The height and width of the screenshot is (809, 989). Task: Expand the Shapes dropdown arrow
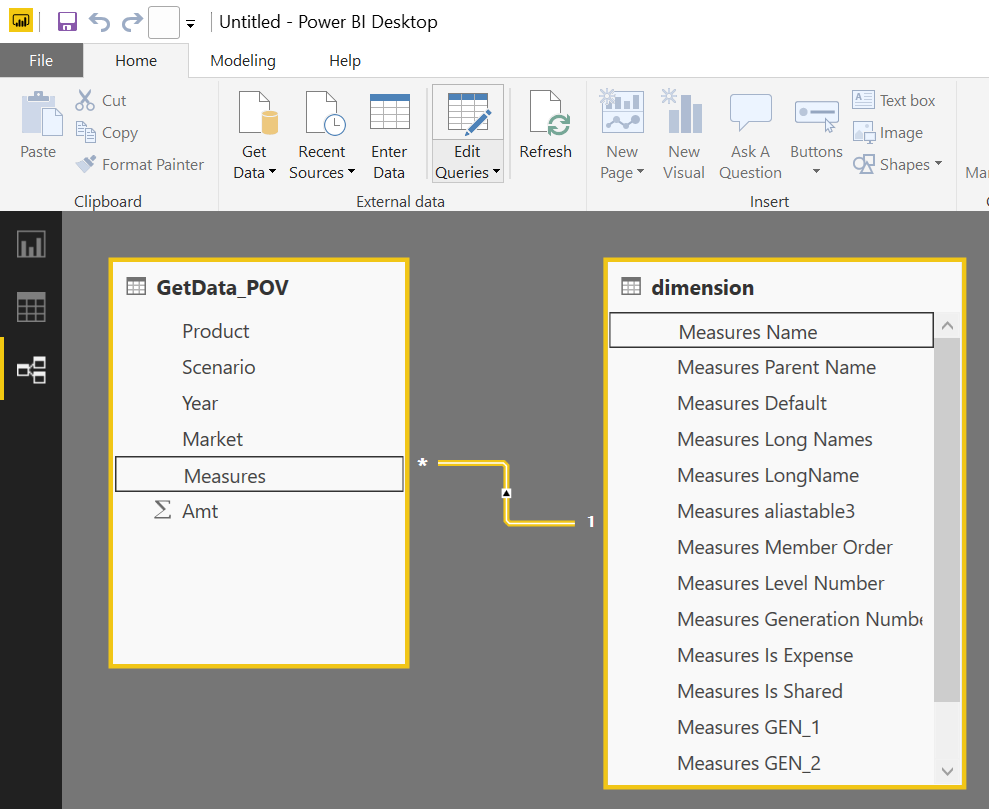(x=938, y=163)
